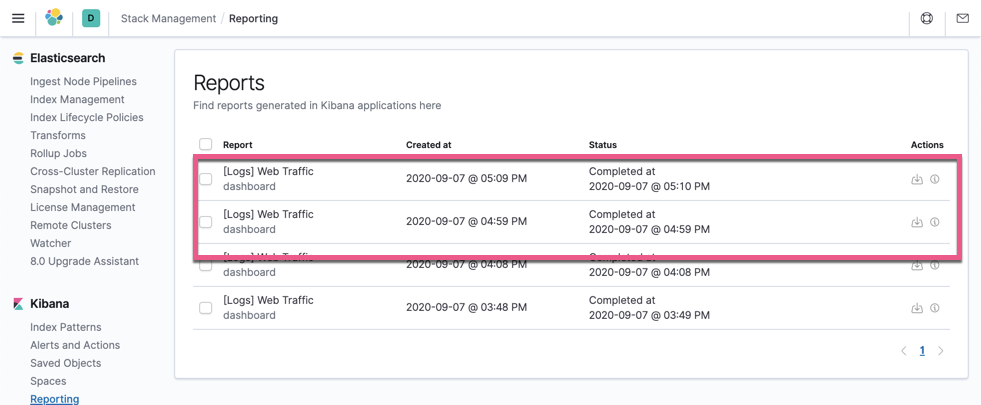The image size is (981, 405).
Task: Check the 05:09 PM report checkbox
Action: click(206, 179)
